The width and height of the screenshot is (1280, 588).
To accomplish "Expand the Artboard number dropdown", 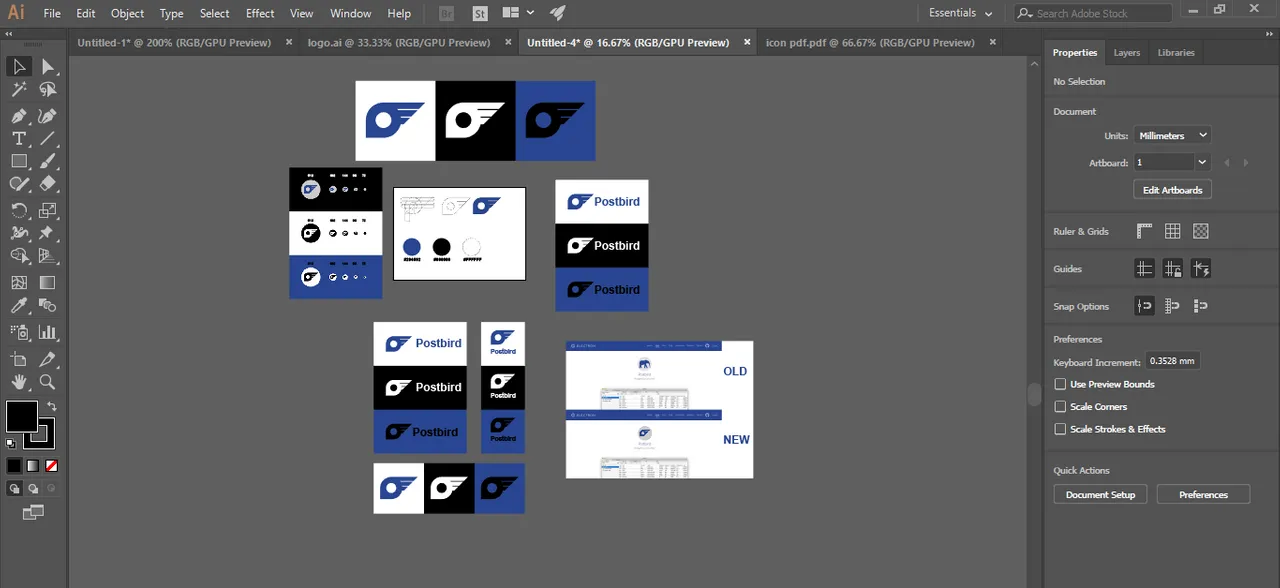I will 1202,162.
